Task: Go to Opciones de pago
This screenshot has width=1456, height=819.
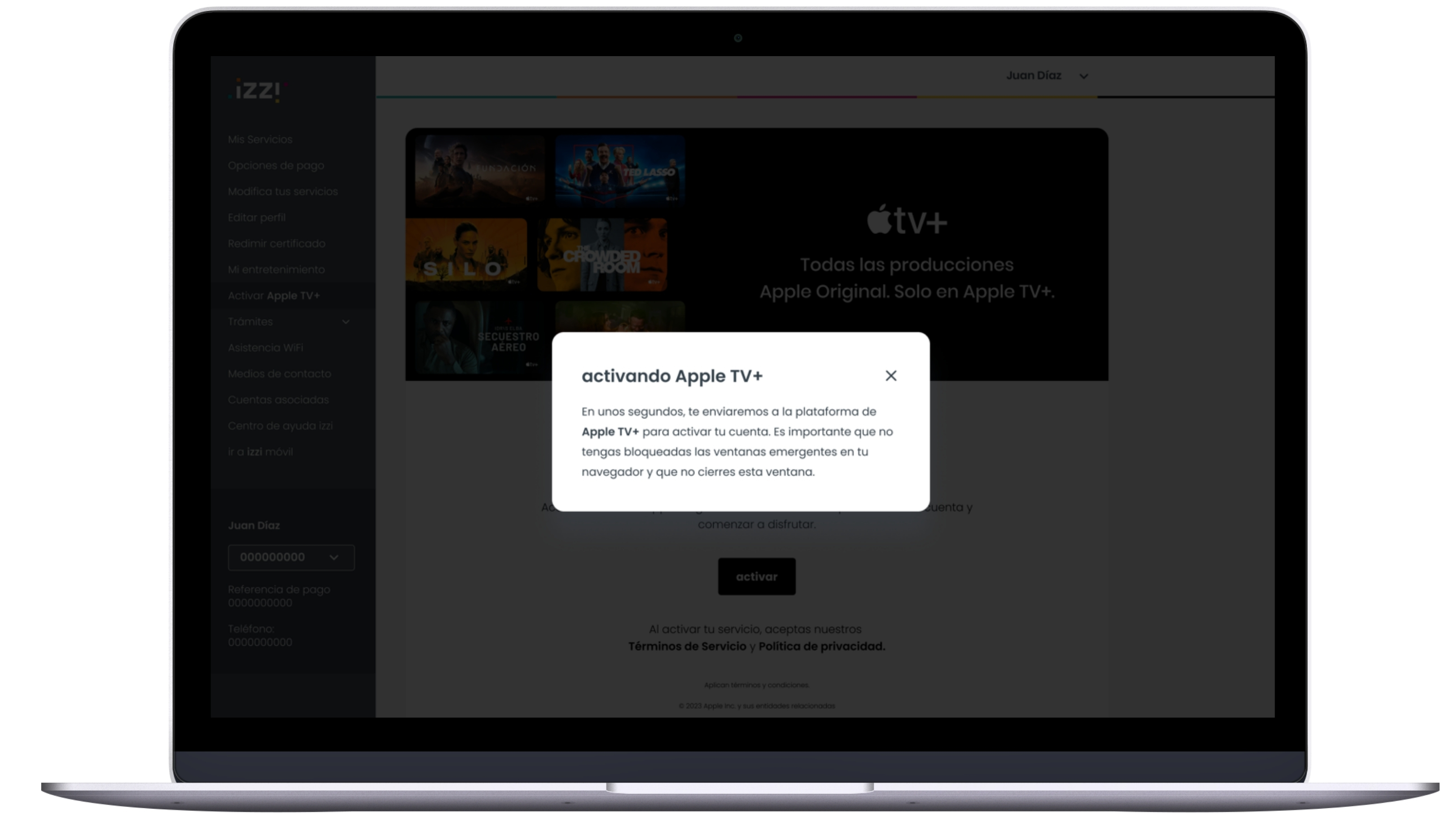Action: tap(276, 165)
